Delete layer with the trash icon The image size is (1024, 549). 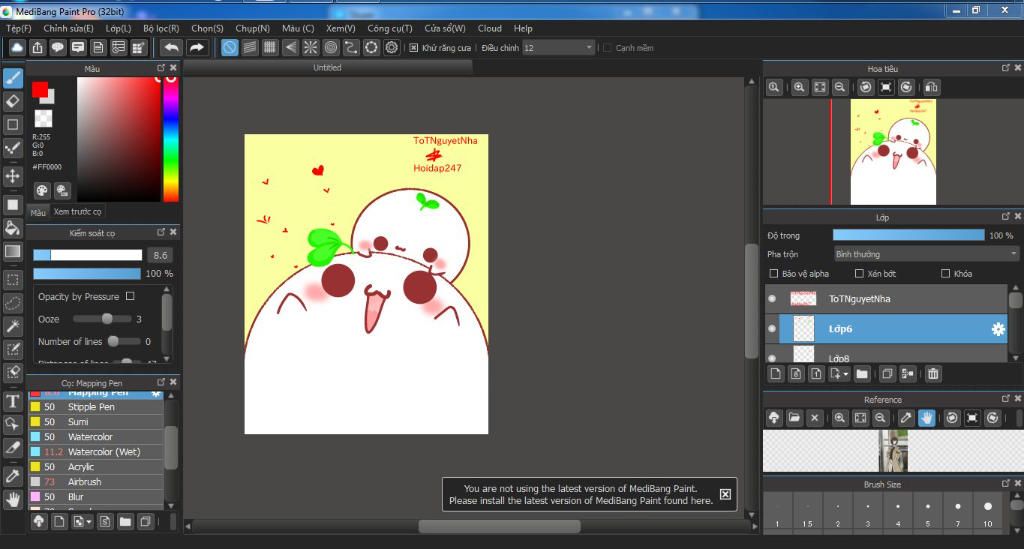pyautogui.click(x=933, y=374)
